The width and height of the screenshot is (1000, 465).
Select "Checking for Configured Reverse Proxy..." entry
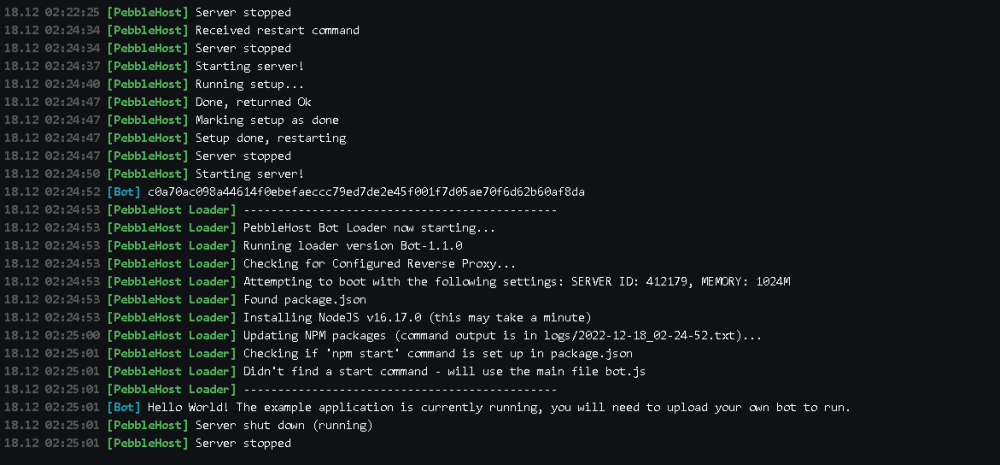point(379,264)
